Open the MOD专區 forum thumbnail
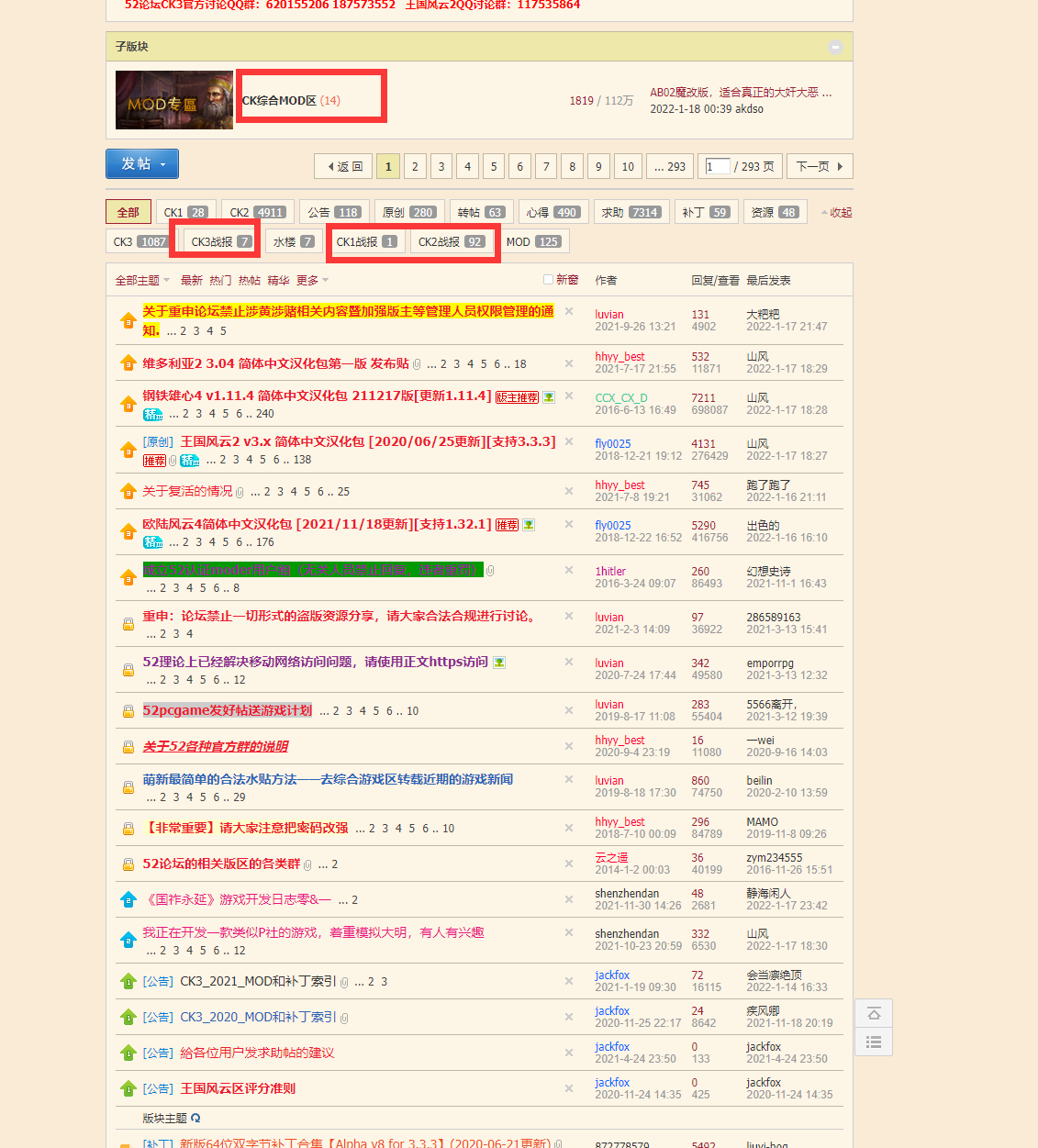The image size is (1038, 1148). (174, 100)
